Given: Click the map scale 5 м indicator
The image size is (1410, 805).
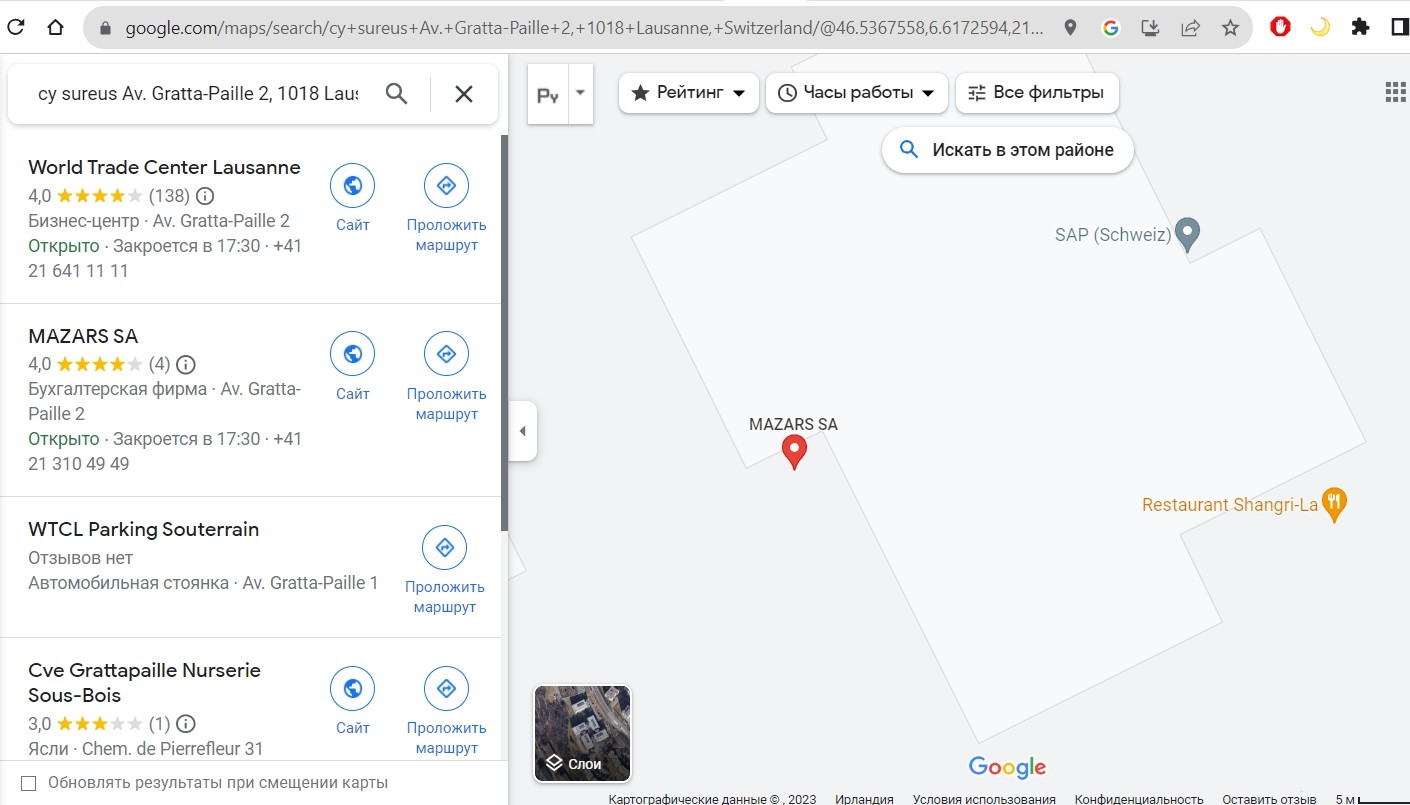Looking at the screenshot, I should tap(1371, 799).
